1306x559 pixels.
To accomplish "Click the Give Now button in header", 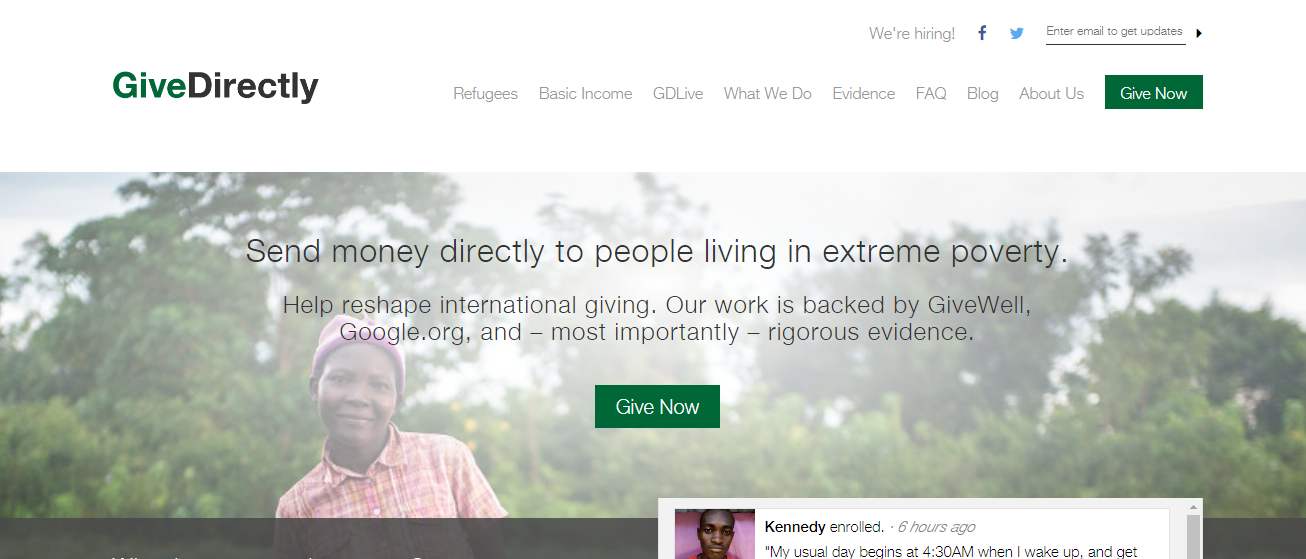I will 1154,92.
